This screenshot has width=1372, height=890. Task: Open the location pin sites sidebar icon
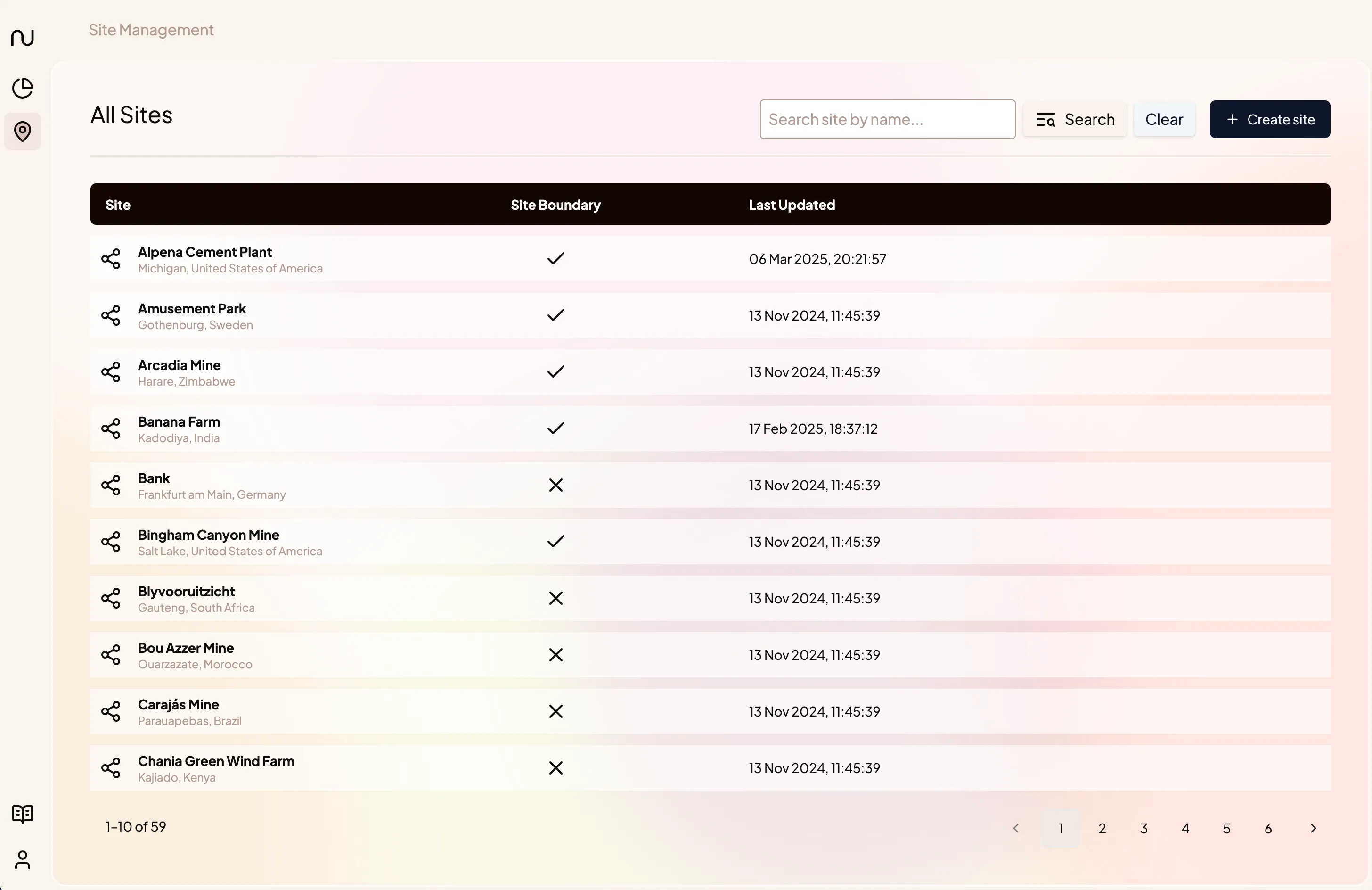(23, 132)
